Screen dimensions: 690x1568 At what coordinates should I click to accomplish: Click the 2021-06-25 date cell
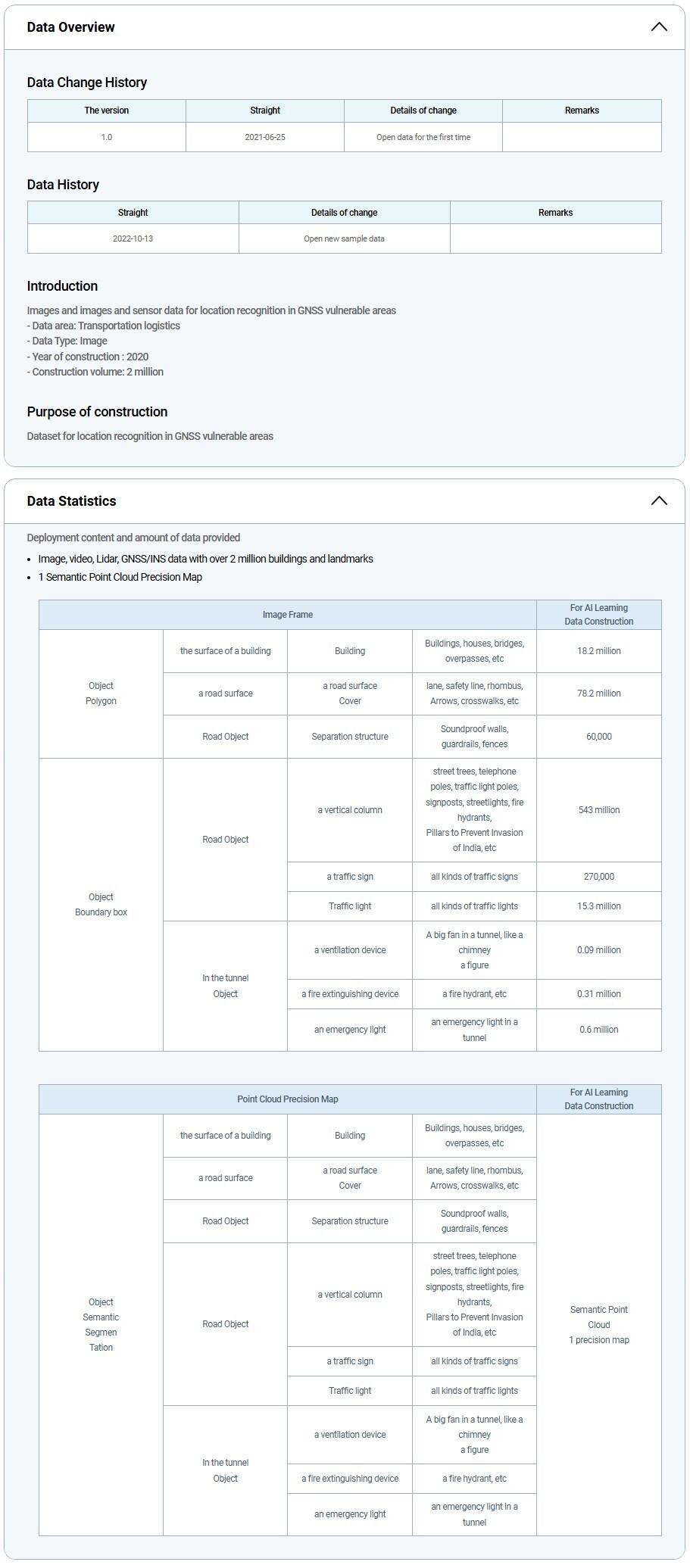[265, 138]
